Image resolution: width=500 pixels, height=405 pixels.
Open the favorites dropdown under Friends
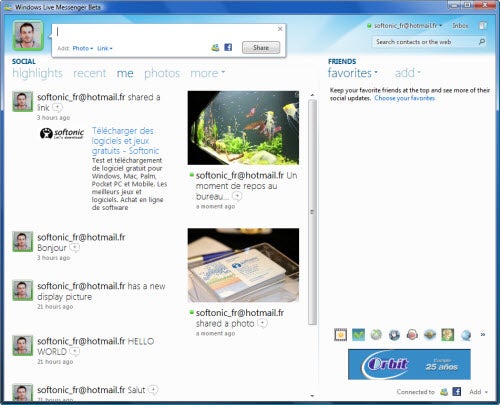[x=353, y=73]
